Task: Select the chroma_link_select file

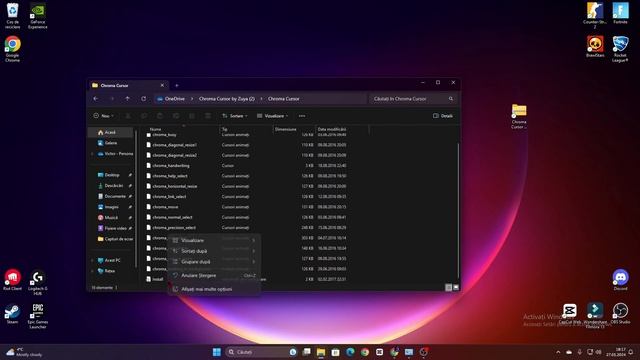Action: coord(169,197)
